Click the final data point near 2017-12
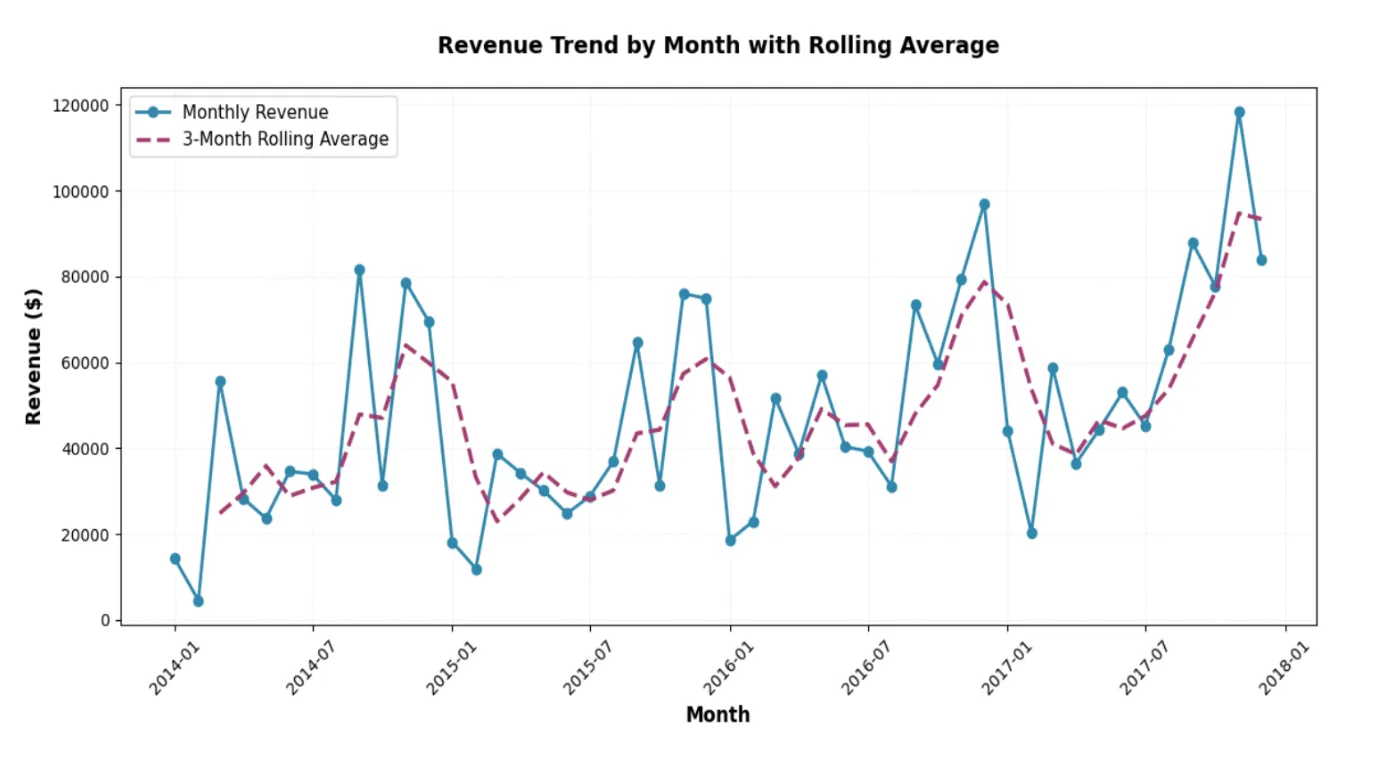 click(x=1262, y=259)
